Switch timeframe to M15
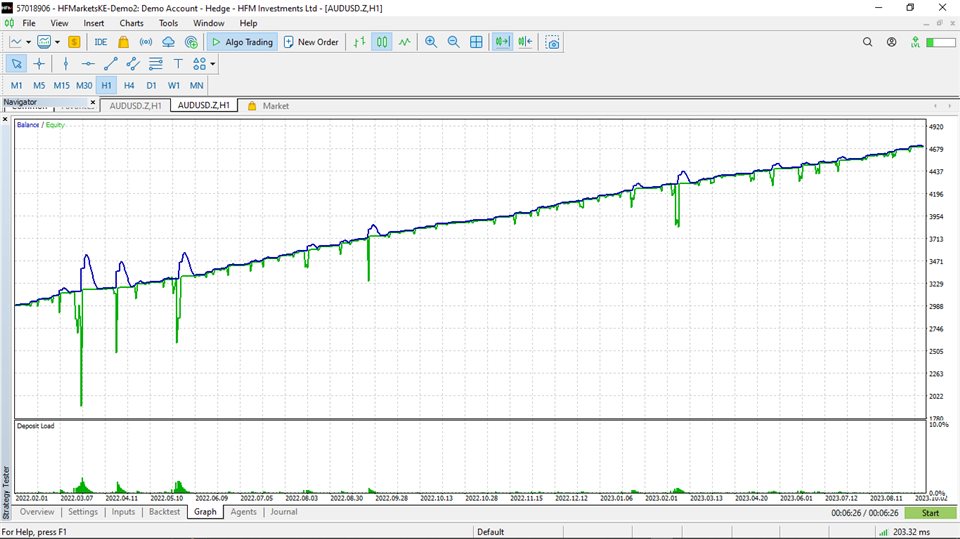 click(x=61, y=85)
